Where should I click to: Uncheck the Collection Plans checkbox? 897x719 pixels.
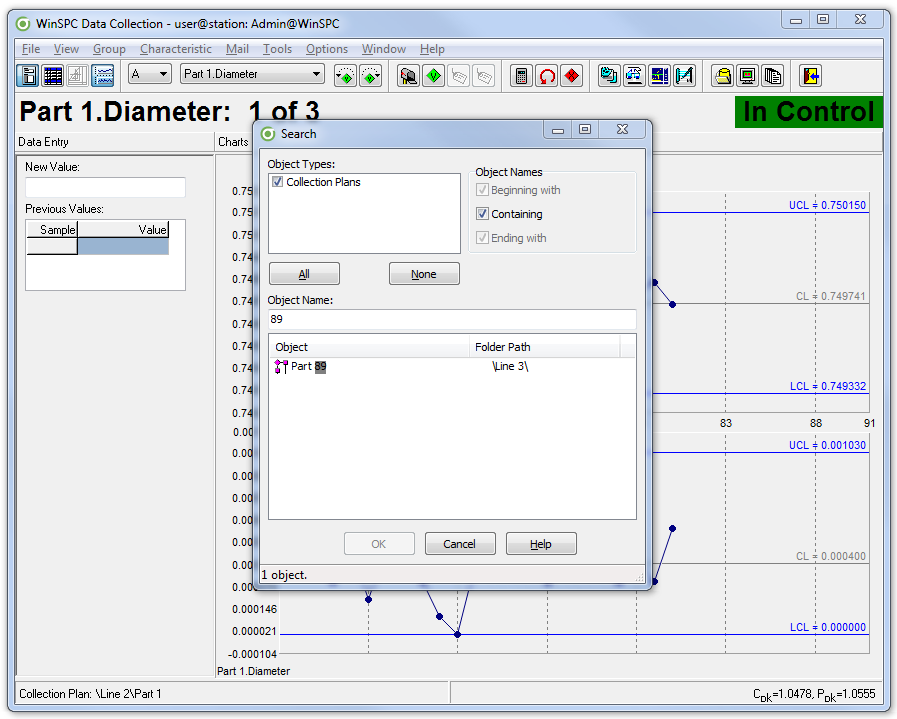[x=277, y=182]
